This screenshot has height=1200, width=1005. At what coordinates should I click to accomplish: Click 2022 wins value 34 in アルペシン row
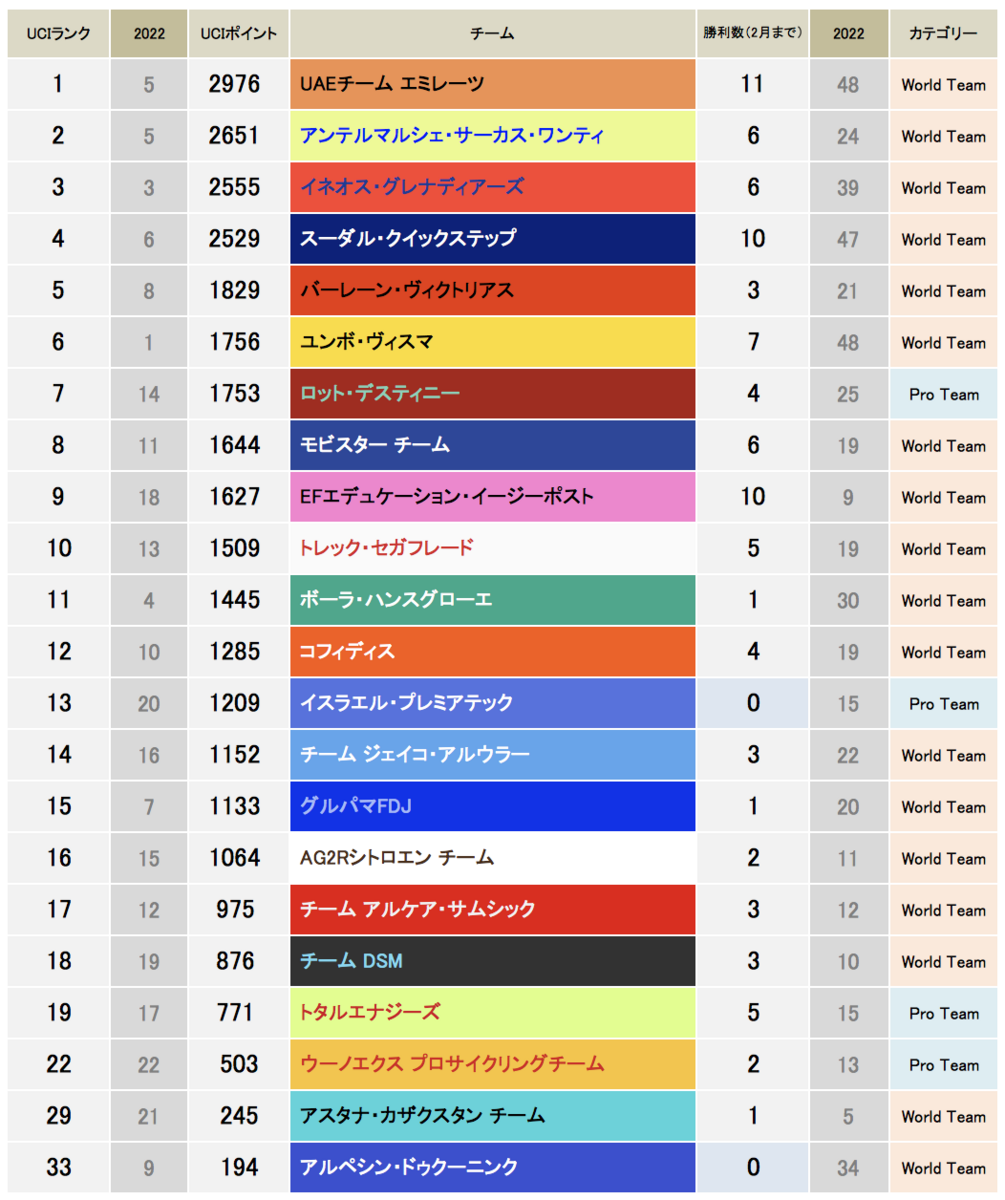coord(848,1168)
